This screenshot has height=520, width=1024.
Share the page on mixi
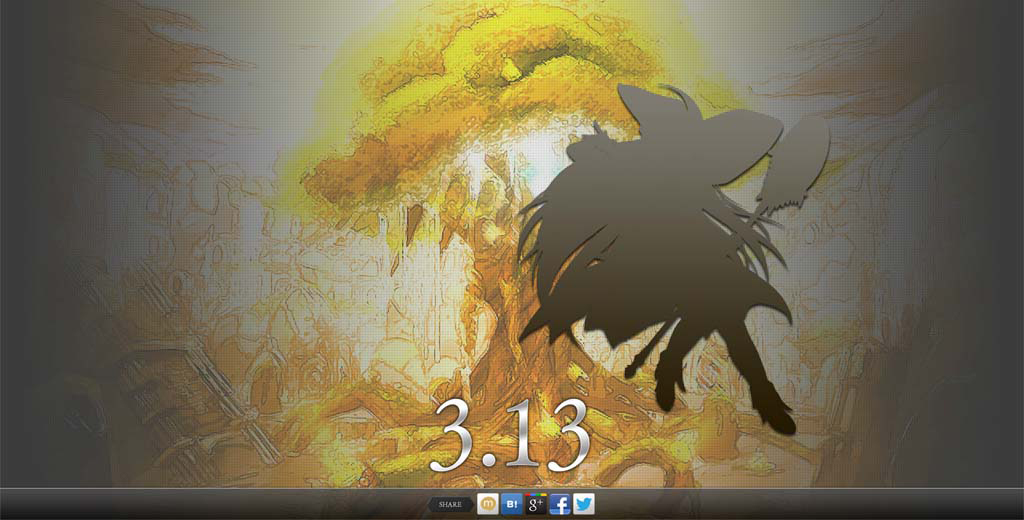pyautogui.click(x=487, y=504)
